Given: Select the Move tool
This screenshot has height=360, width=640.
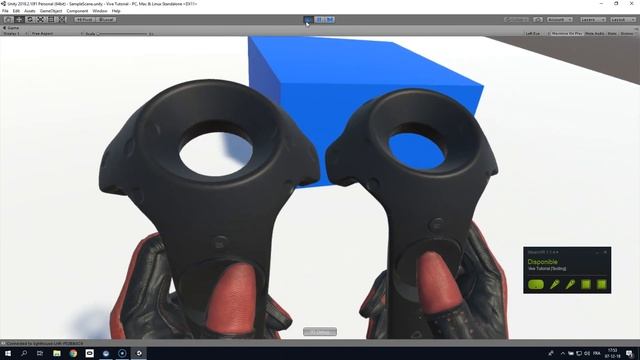Looking at the screenshot, I should 19,20.
